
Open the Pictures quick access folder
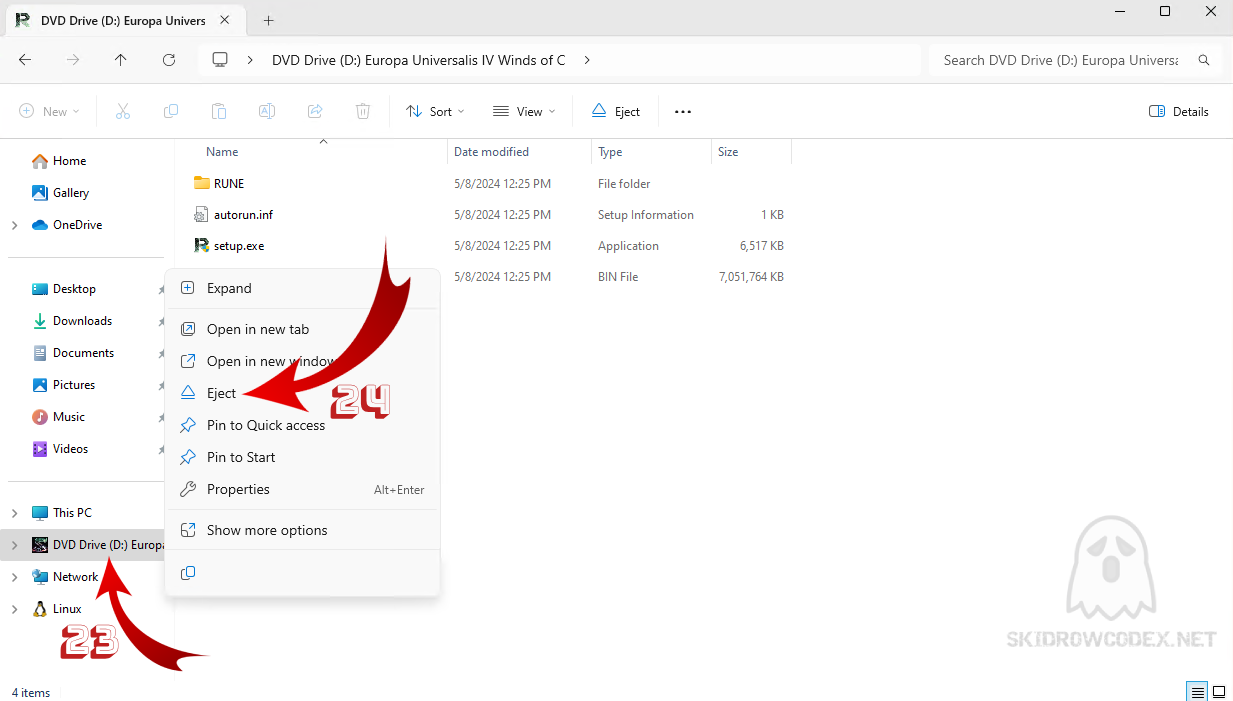(x=64, y=385)
